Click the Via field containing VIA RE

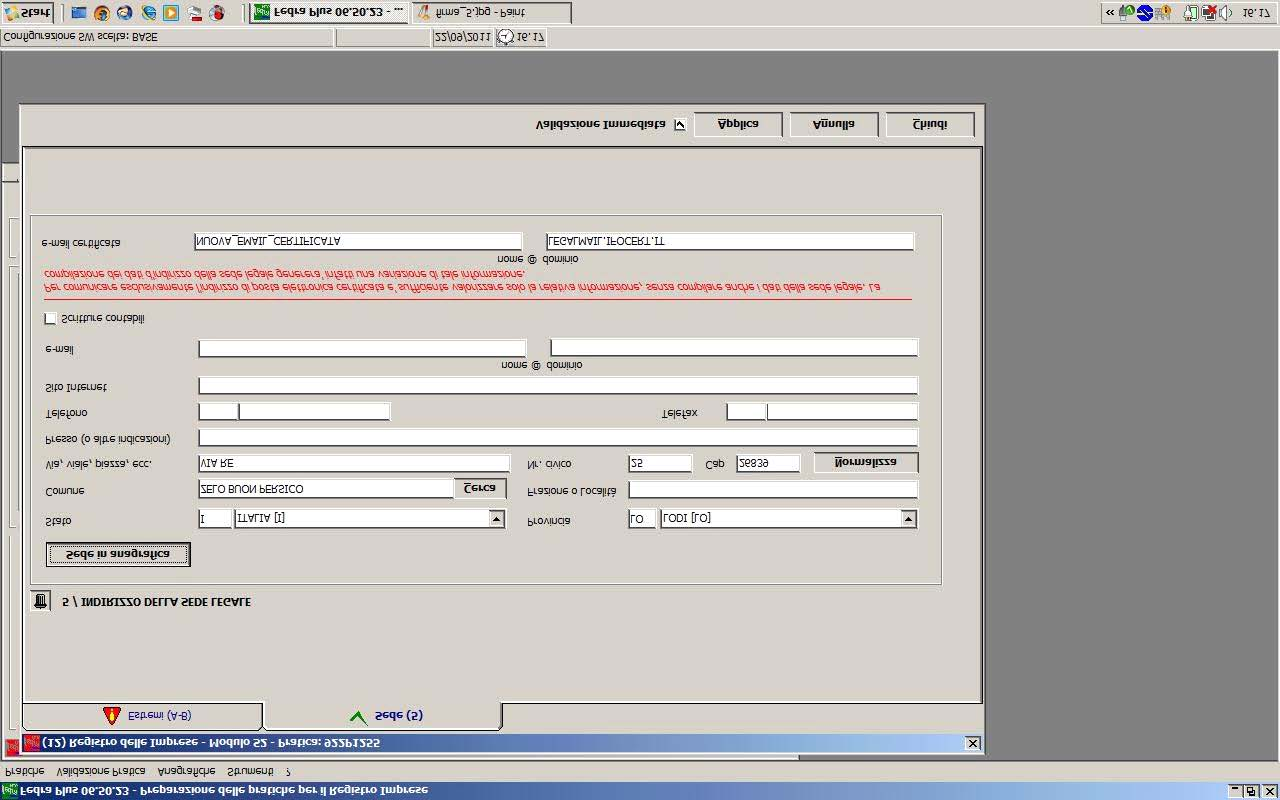click(x=354, y=464)
